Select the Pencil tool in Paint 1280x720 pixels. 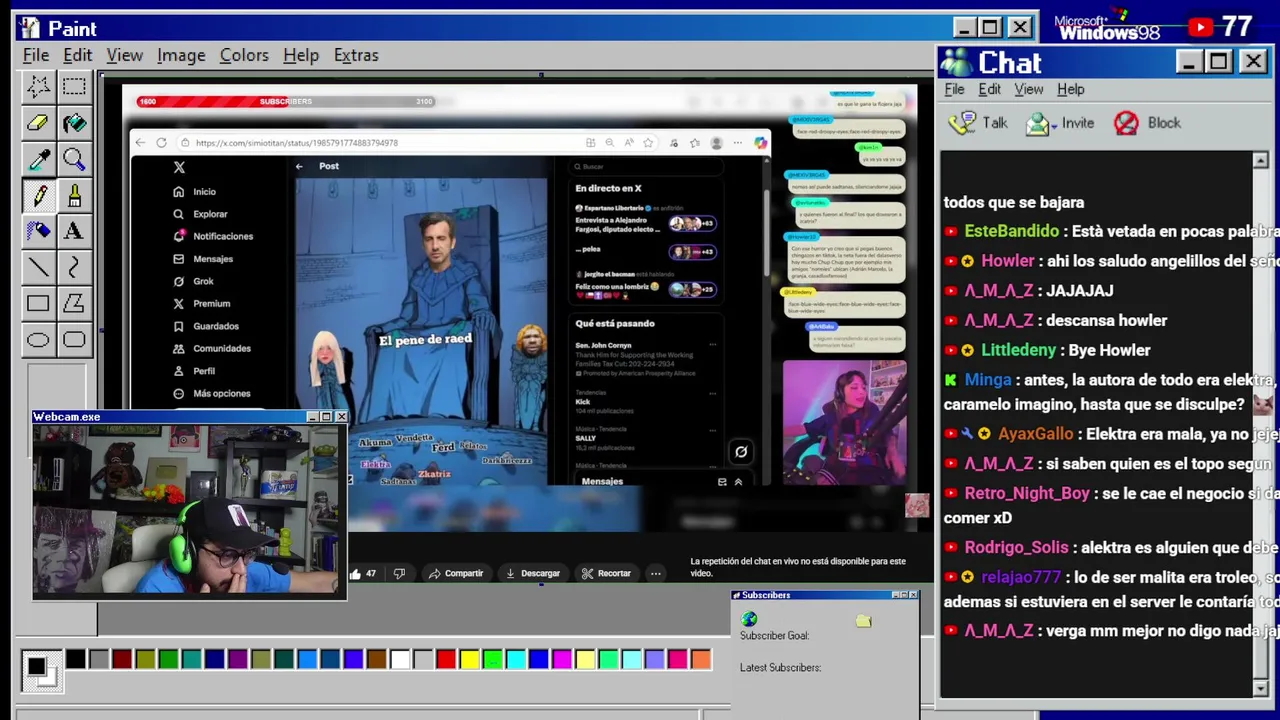(x=38, y=195)
